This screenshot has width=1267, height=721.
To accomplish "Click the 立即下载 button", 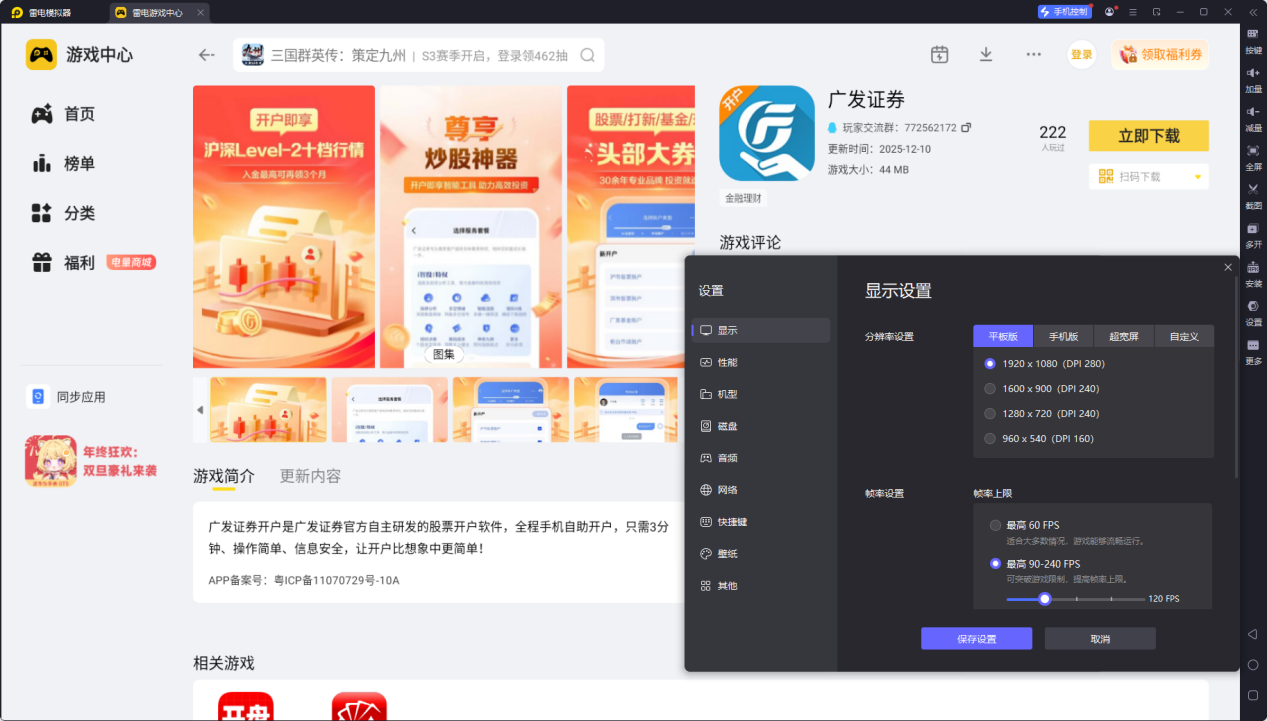I will (1148, 136).
